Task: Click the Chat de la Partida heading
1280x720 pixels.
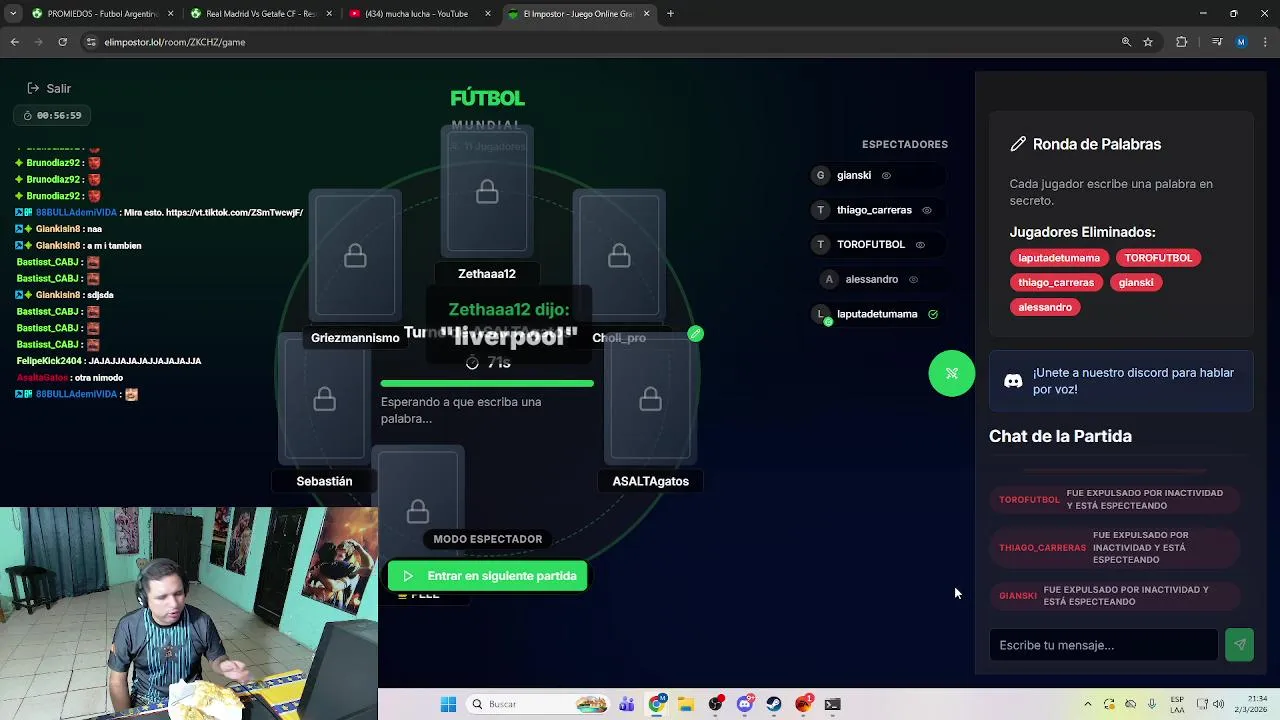Action: click(1060, 436)
